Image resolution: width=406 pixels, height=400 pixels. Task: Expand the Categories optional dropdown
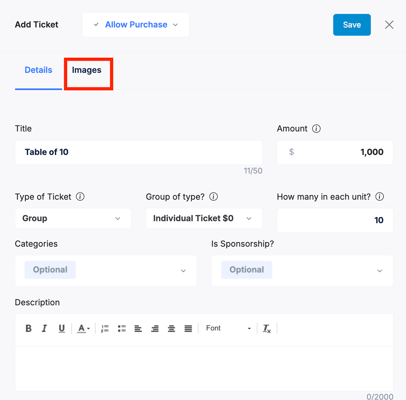(106, 271)
